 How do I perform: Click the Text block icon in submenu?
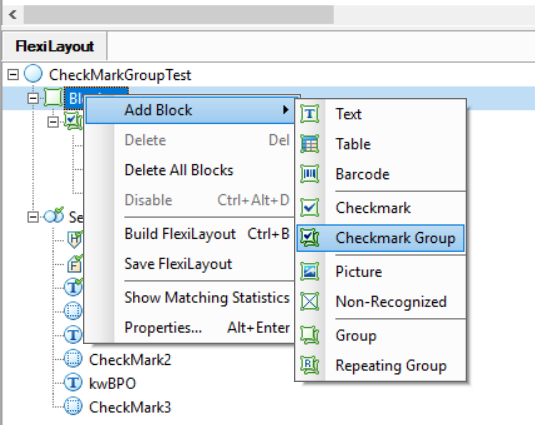click(309, 114)
